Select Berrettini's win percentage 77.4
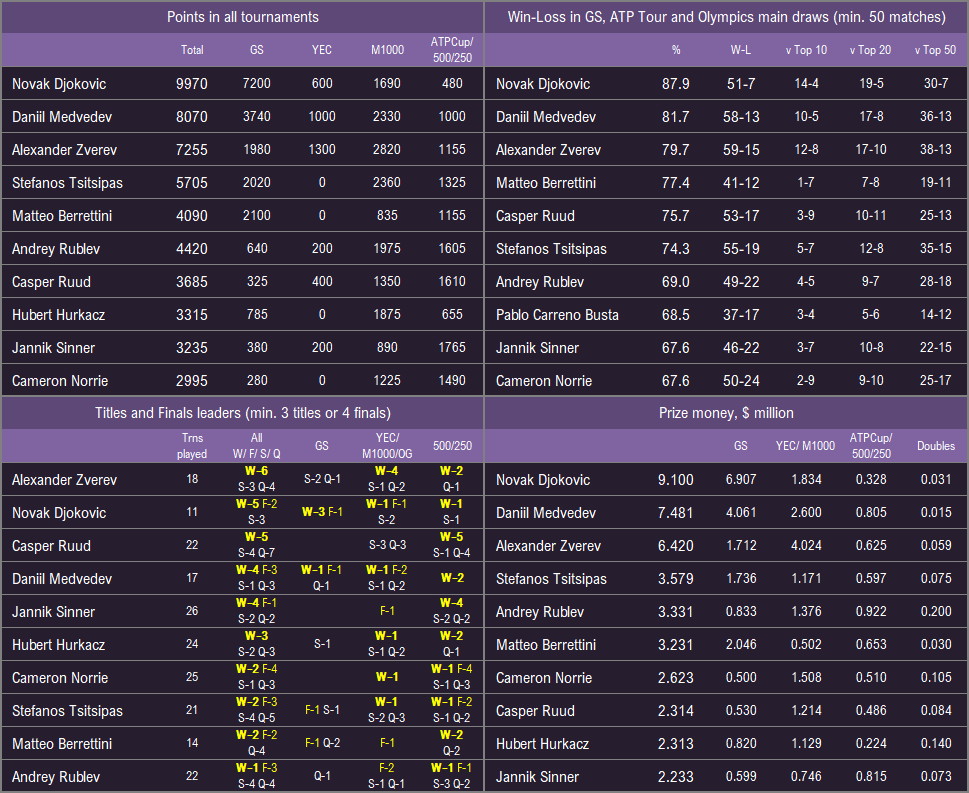This screenshot has height=793, width=969. [675, 183]
